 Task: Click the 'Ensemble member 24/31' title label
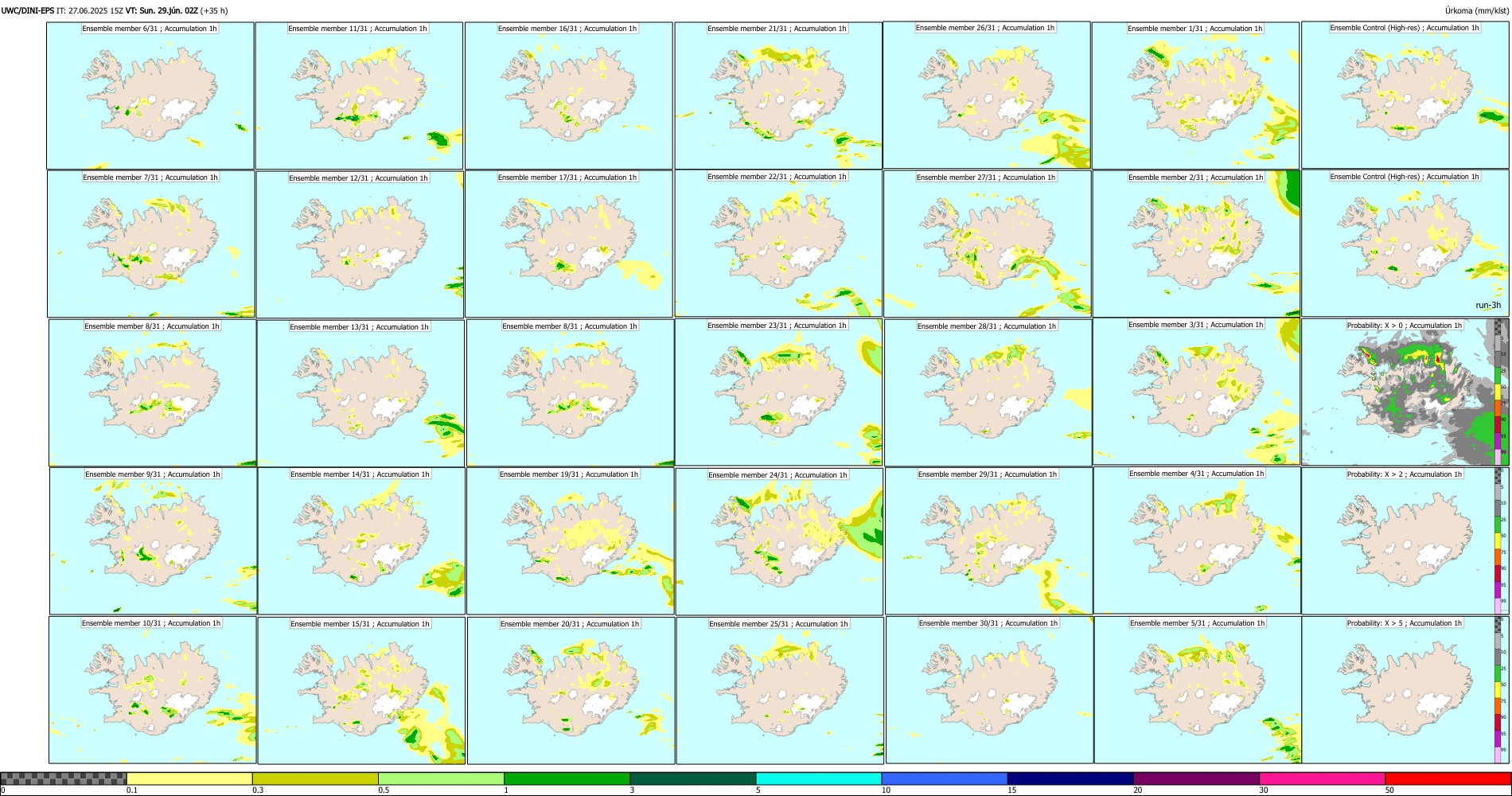(x=777, y=475)
